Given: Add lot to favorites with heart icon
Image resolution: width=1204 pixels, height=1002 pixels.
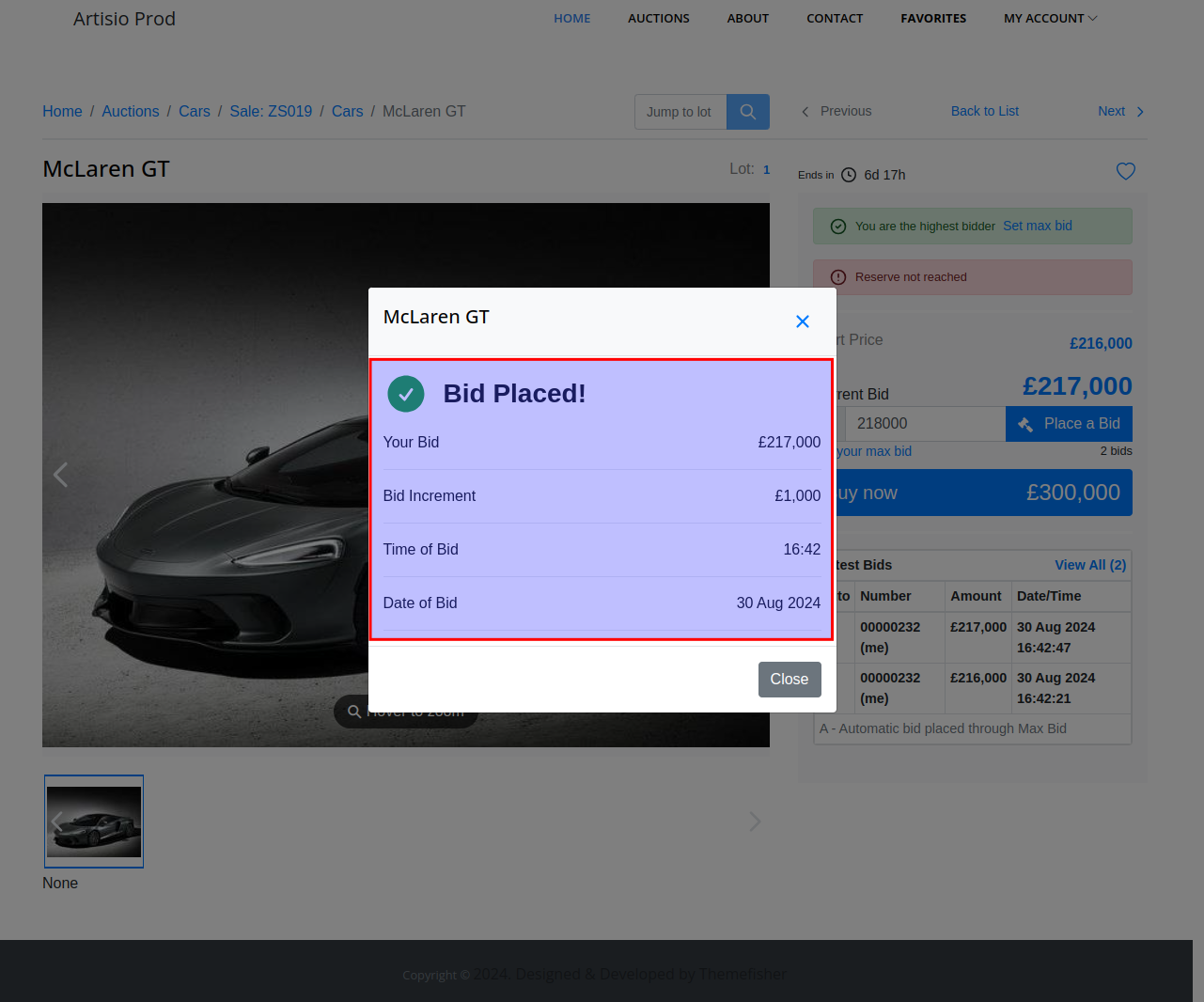Looking at the screenshot, I should 1125,171.
